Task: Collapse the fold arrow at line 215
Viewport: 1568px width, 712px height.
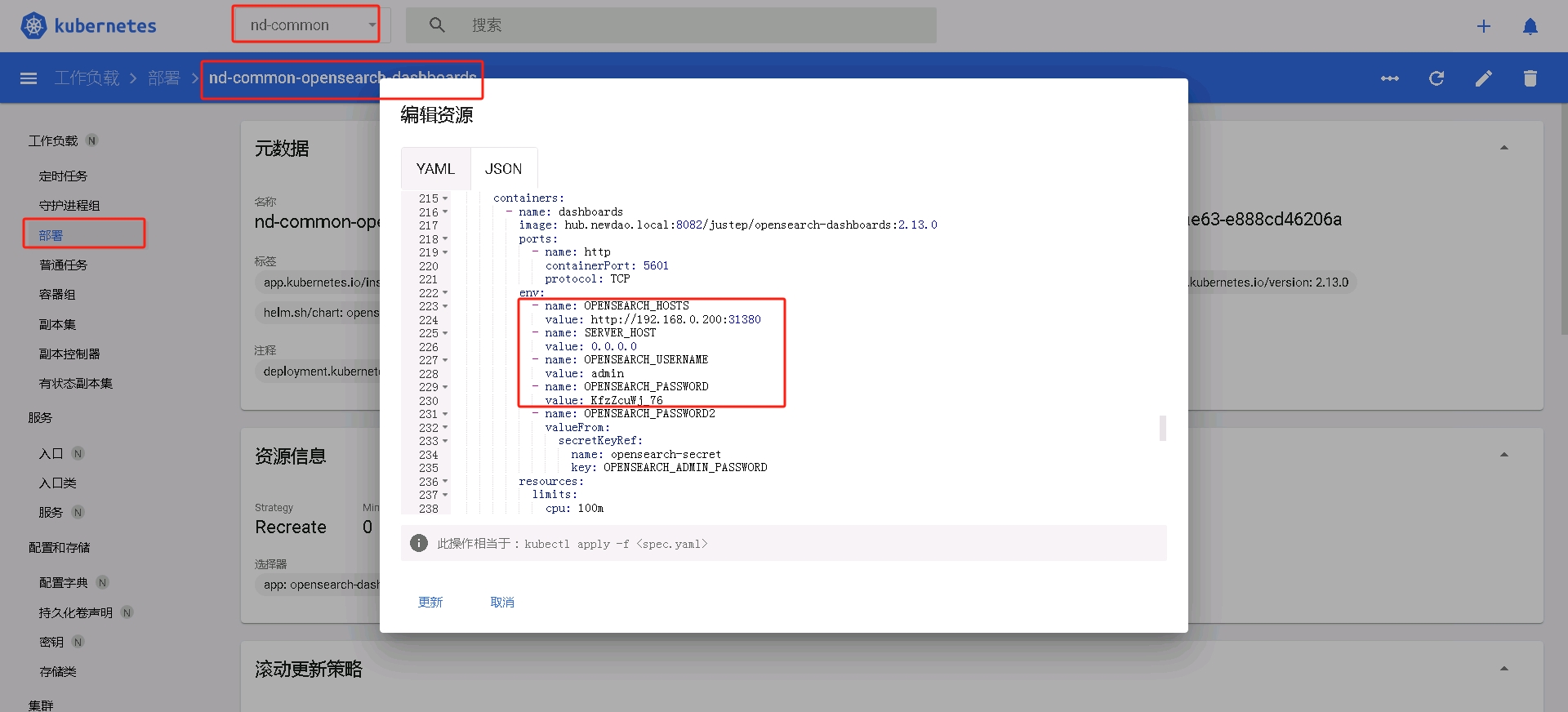Action: [445, 198]
